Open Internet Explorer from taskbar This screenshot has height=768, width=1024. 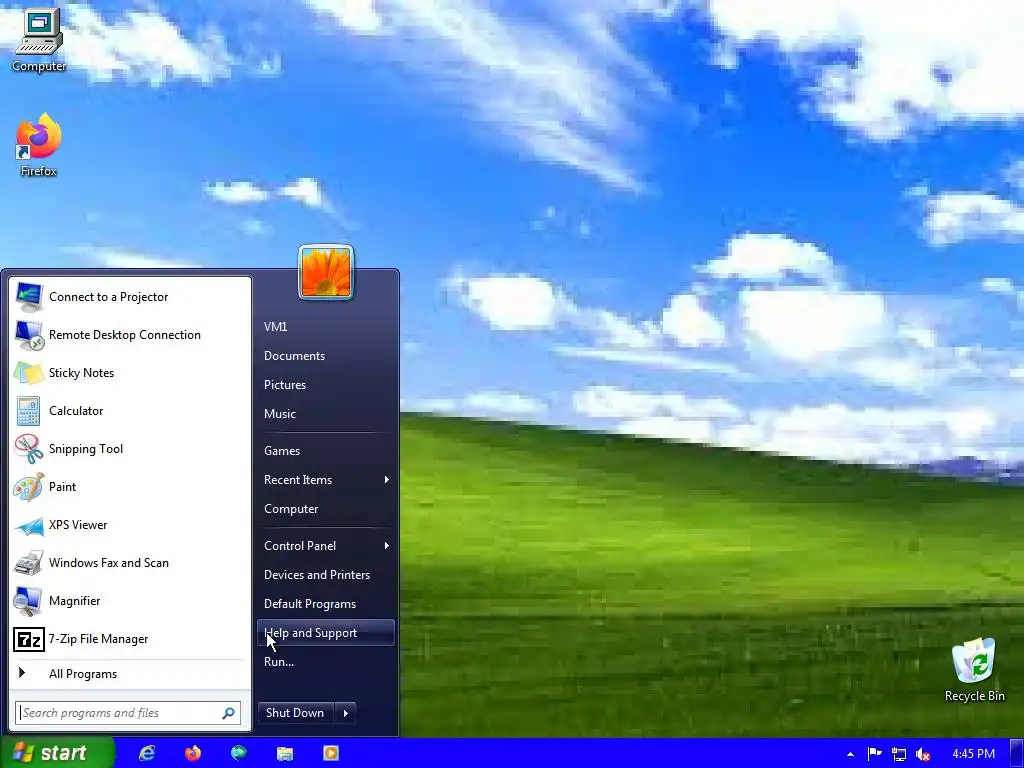click(x=148, y=753)
